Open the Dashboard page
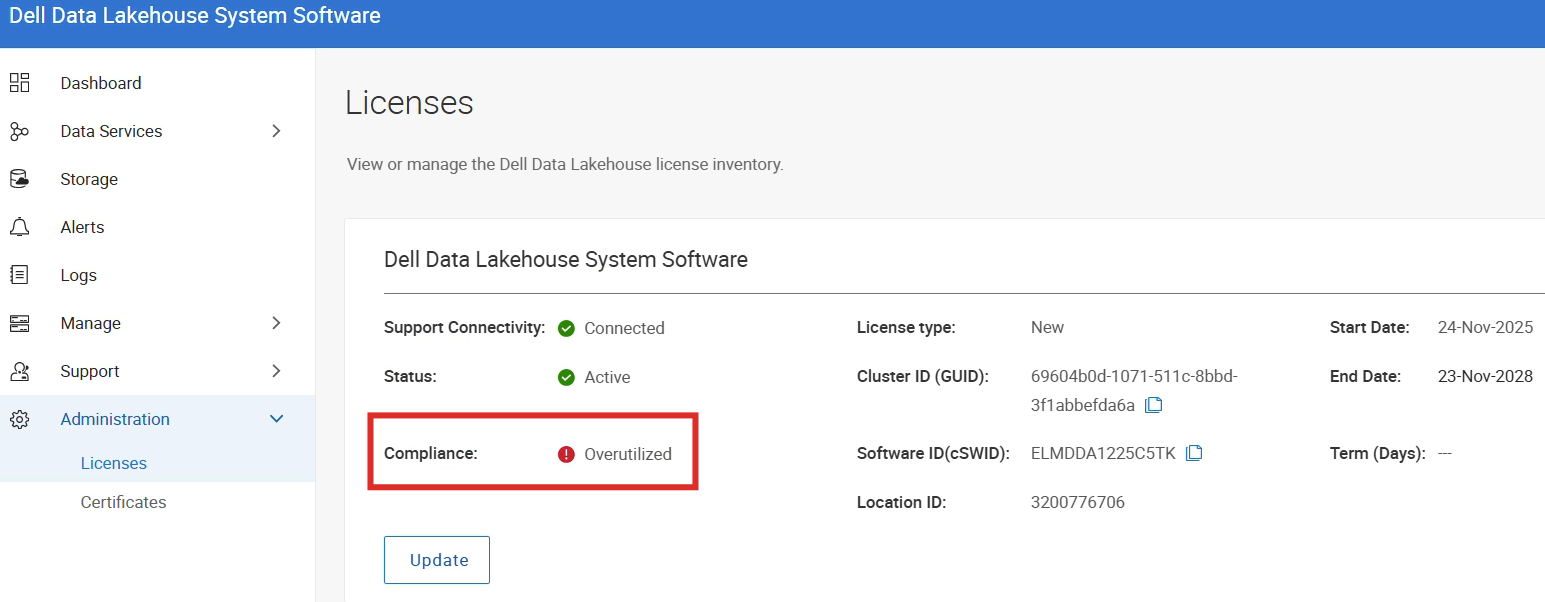The width and height of the screenshot is (1545, 602). pyautogui.click(x=101, y=83)
